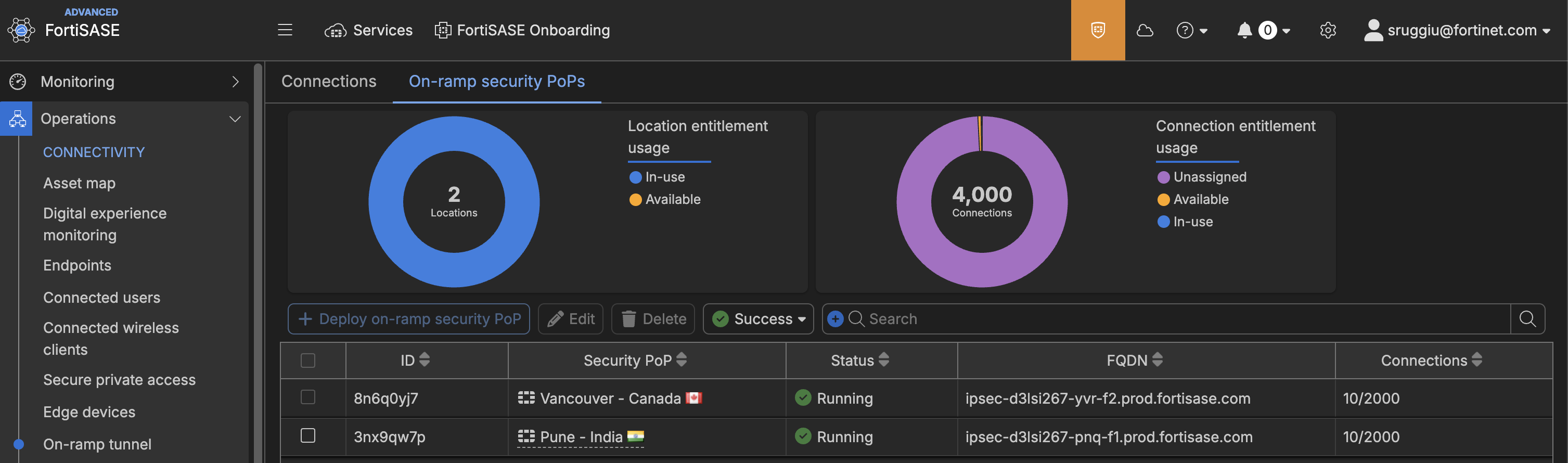This screenshot has height=463, width=1568.
Task: Click Deploy on-ramp security PoP button
Action: point(408,319)
